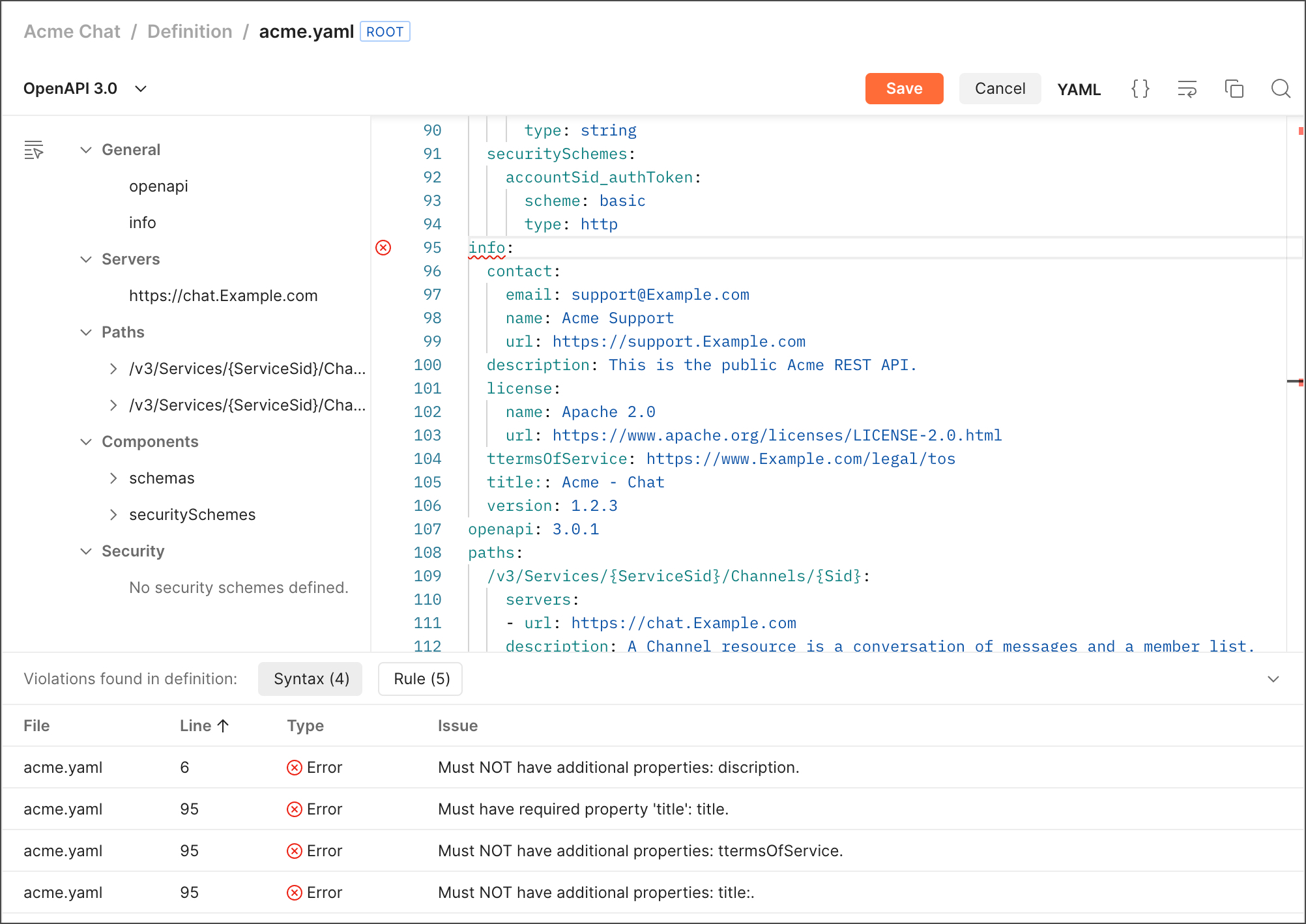
Task: Open the Definition breadcrumb item
Action: pos(190,31)
